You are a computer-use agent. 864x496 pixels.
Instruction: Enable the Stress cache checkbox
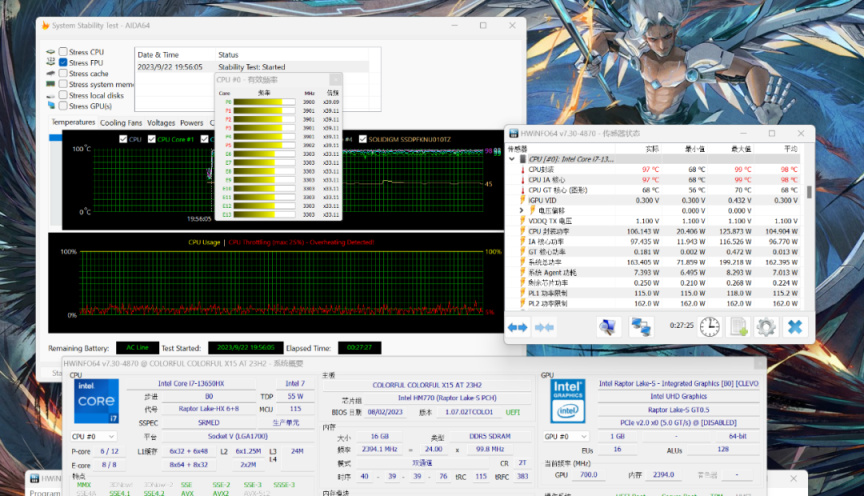click(x=63, y=73)
